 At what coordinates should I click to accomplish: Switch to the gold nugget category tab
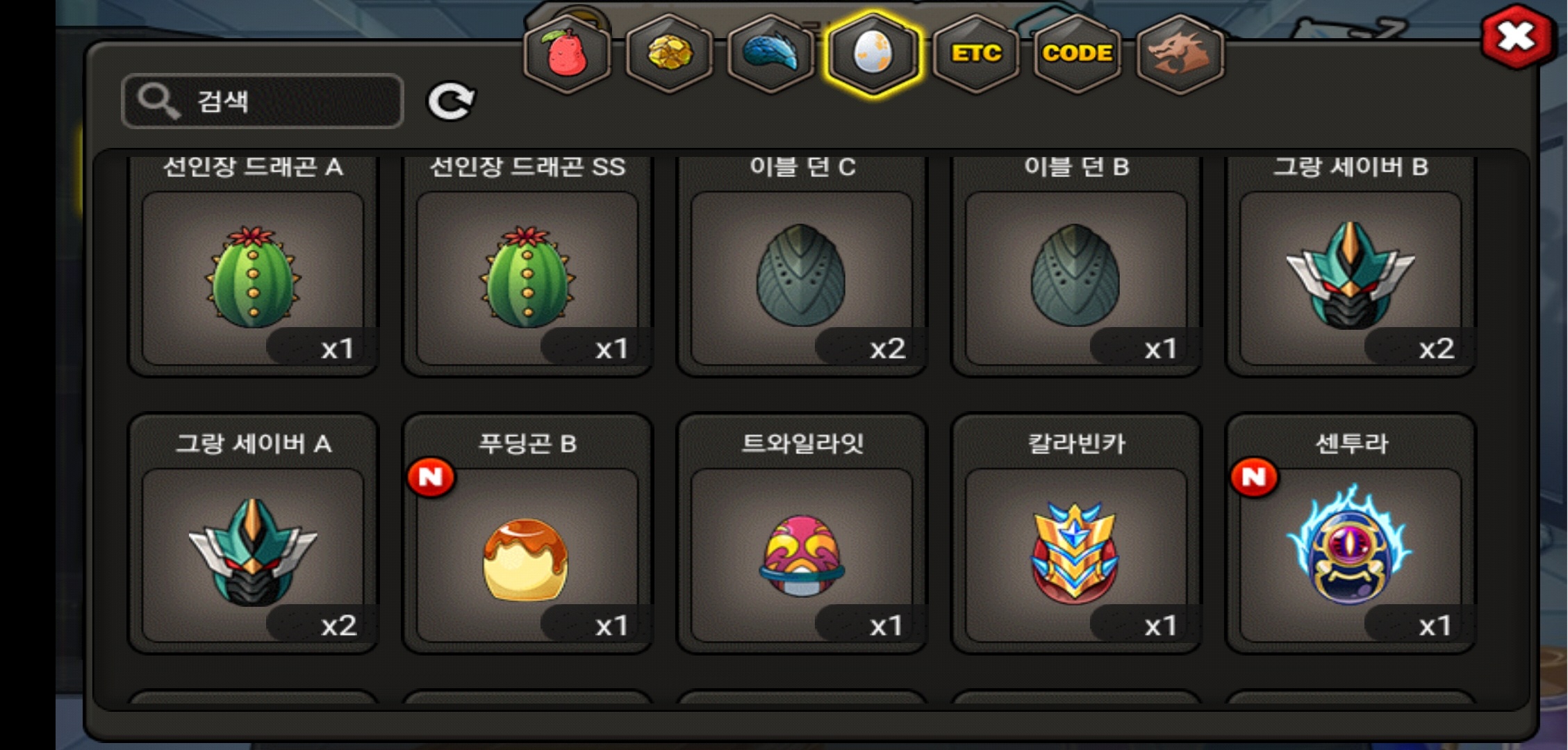point(670,54)
